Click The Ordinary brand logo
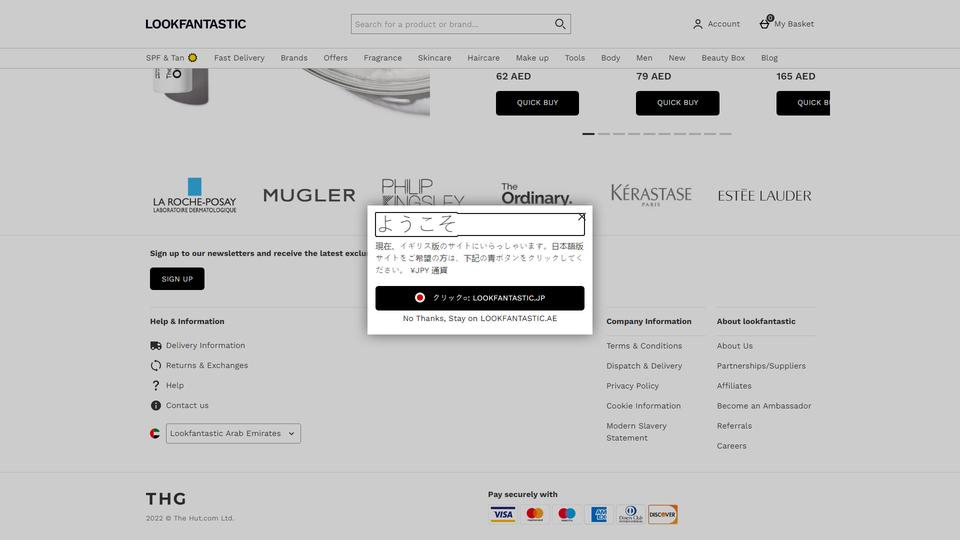The image size is (960, 540). click(536, 194)
